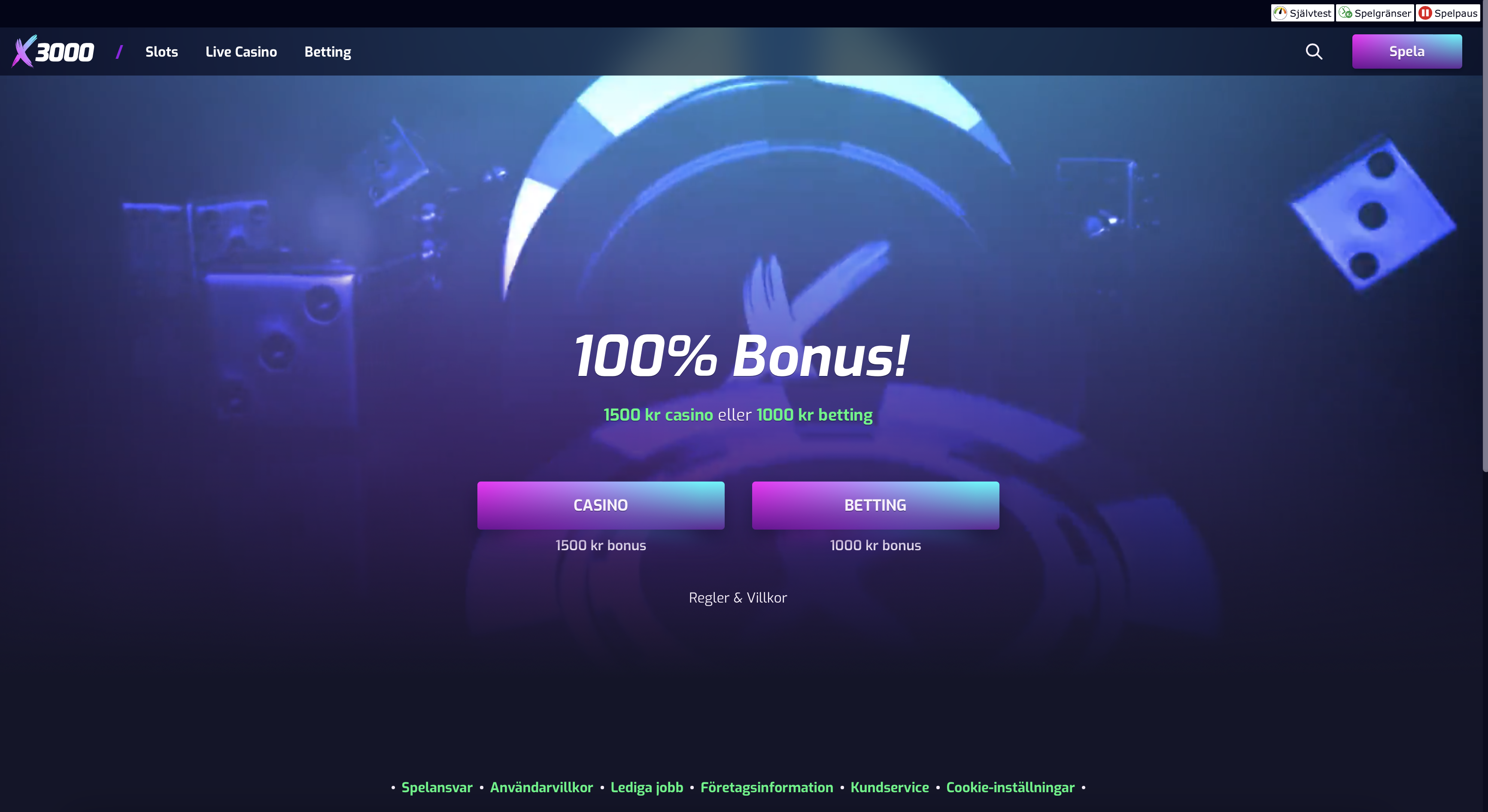
Task: Click the Självtest gauge icon
Action: pos(1280,13)
